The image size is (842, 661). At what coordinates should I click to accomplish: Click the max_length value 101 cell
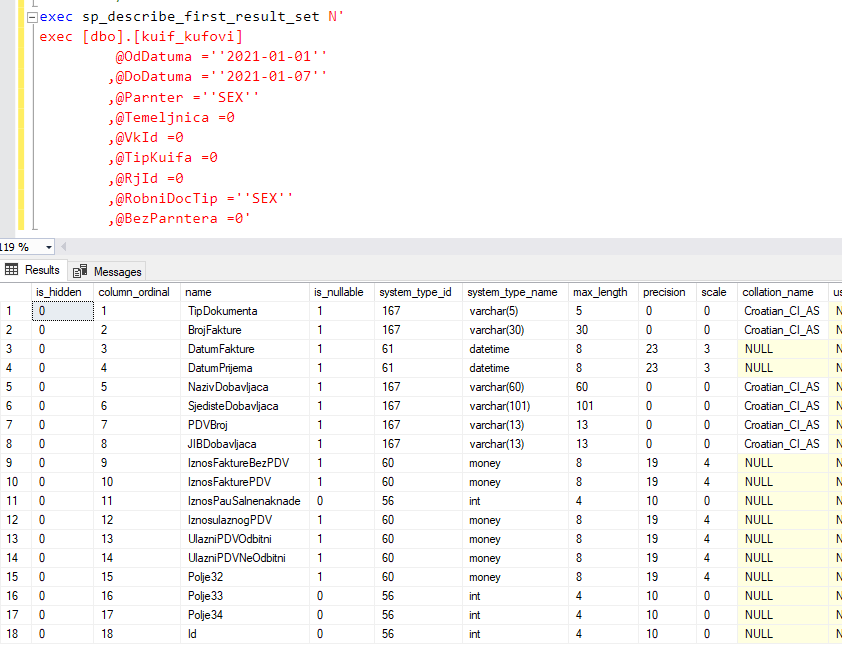coord(603,406)
